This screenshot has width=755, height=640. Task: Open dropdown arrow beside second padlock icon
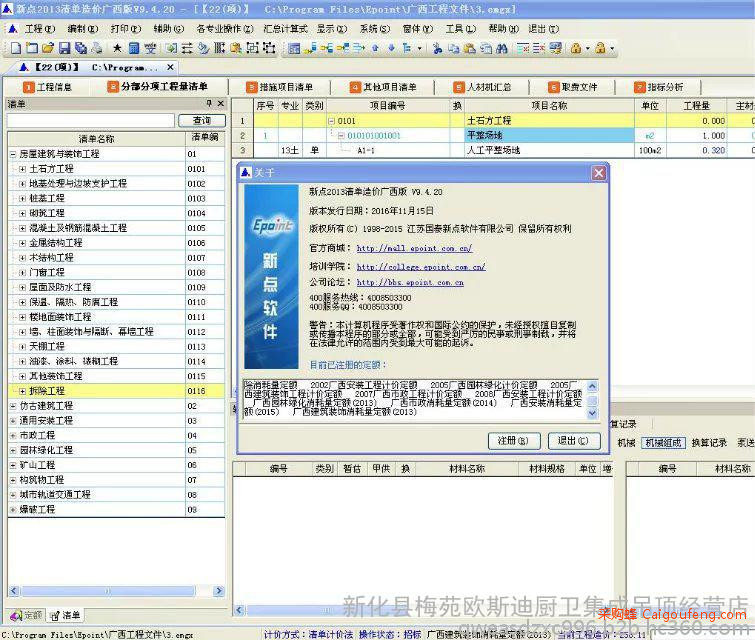(612, 48)
